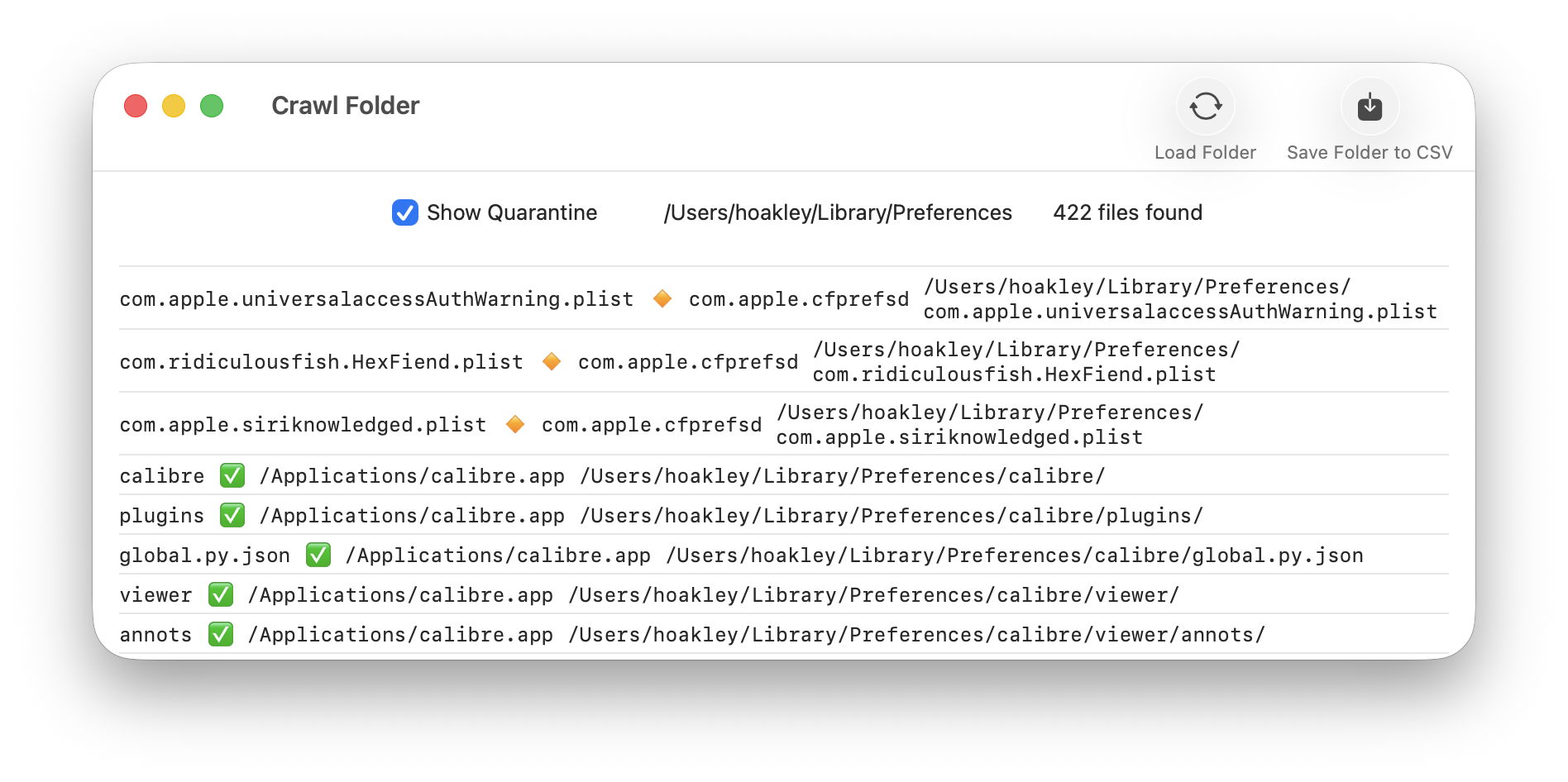This screenshot has width=1568, height=782.
Task: Select the com.ridiculousfish.HexFiend.plist file name
Action: (321, 362)
